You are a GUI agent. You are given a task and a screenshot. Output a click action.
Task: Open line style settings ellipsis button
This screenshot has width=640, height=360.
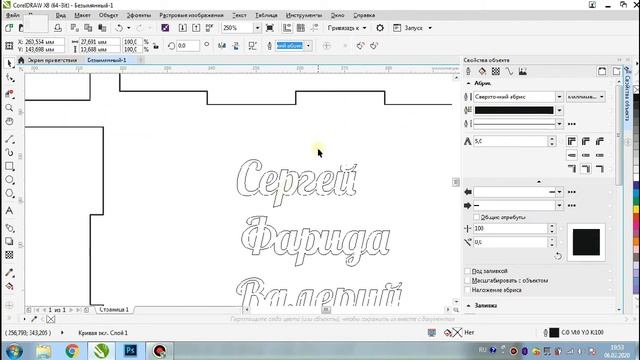[572, 124]
